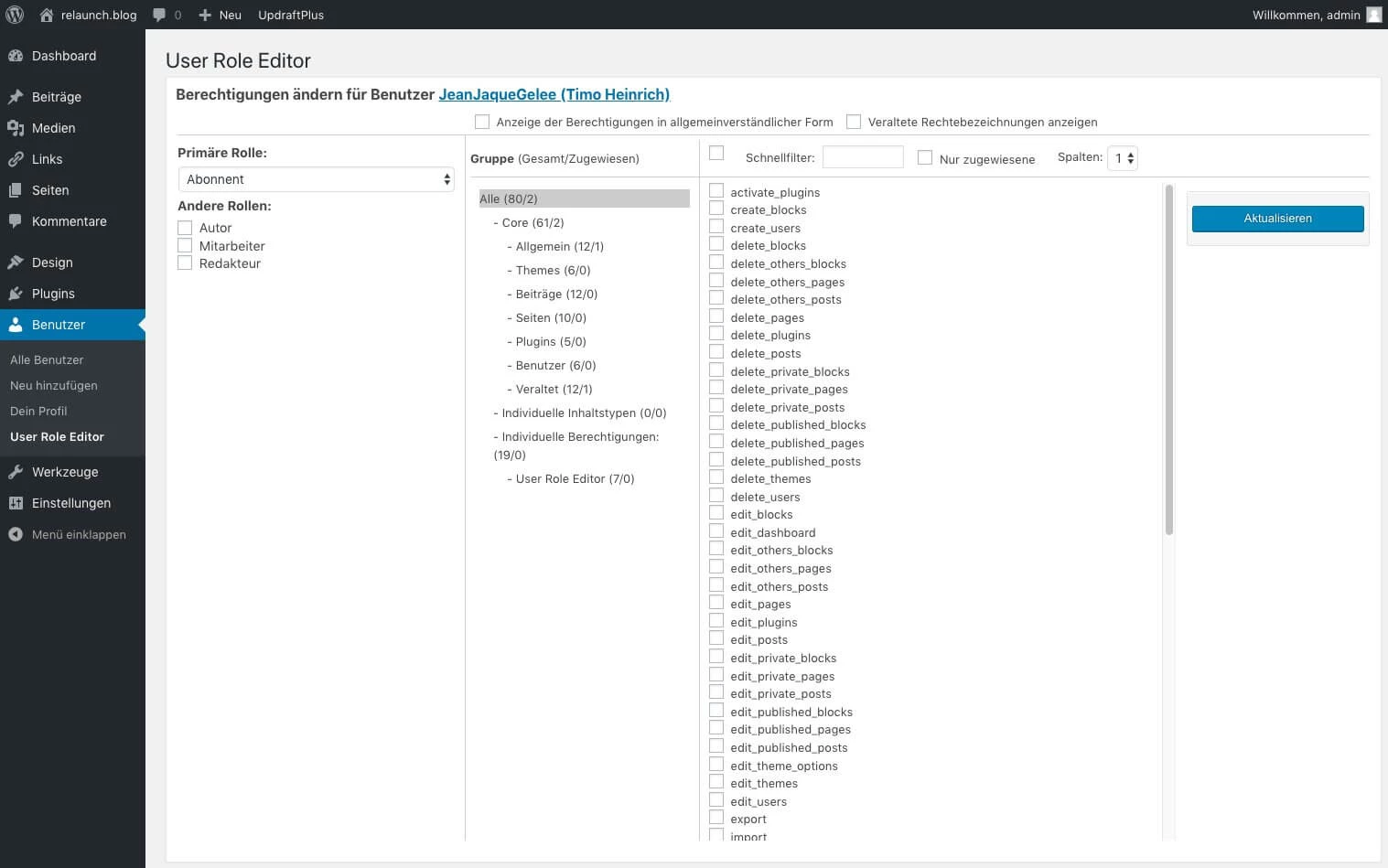
Task: Toggle Veraltete Rechtebezeichnungen anzeigen checkbox
Action: coord(854,122)
